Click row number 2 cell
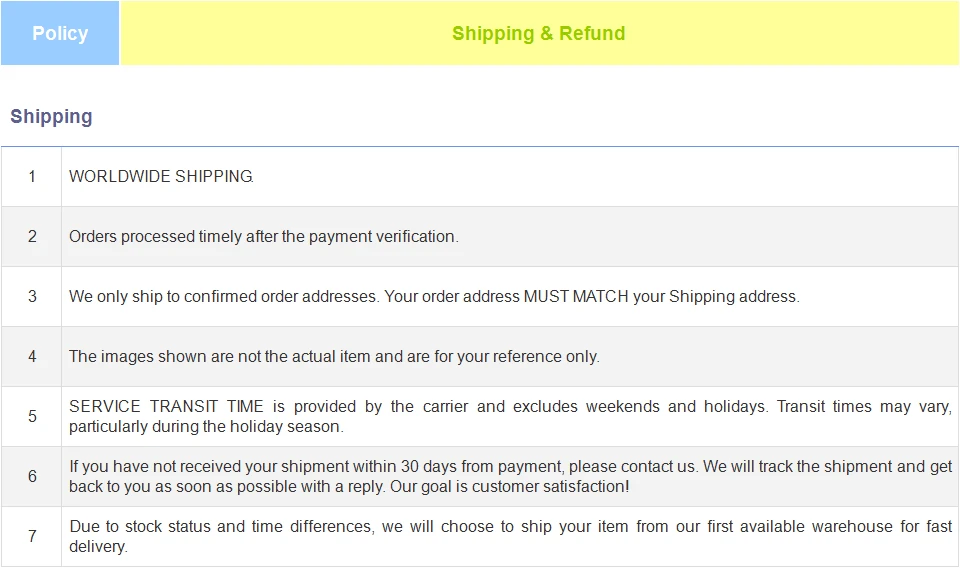This screenshot has width=960, height=568. click(32, 236)
